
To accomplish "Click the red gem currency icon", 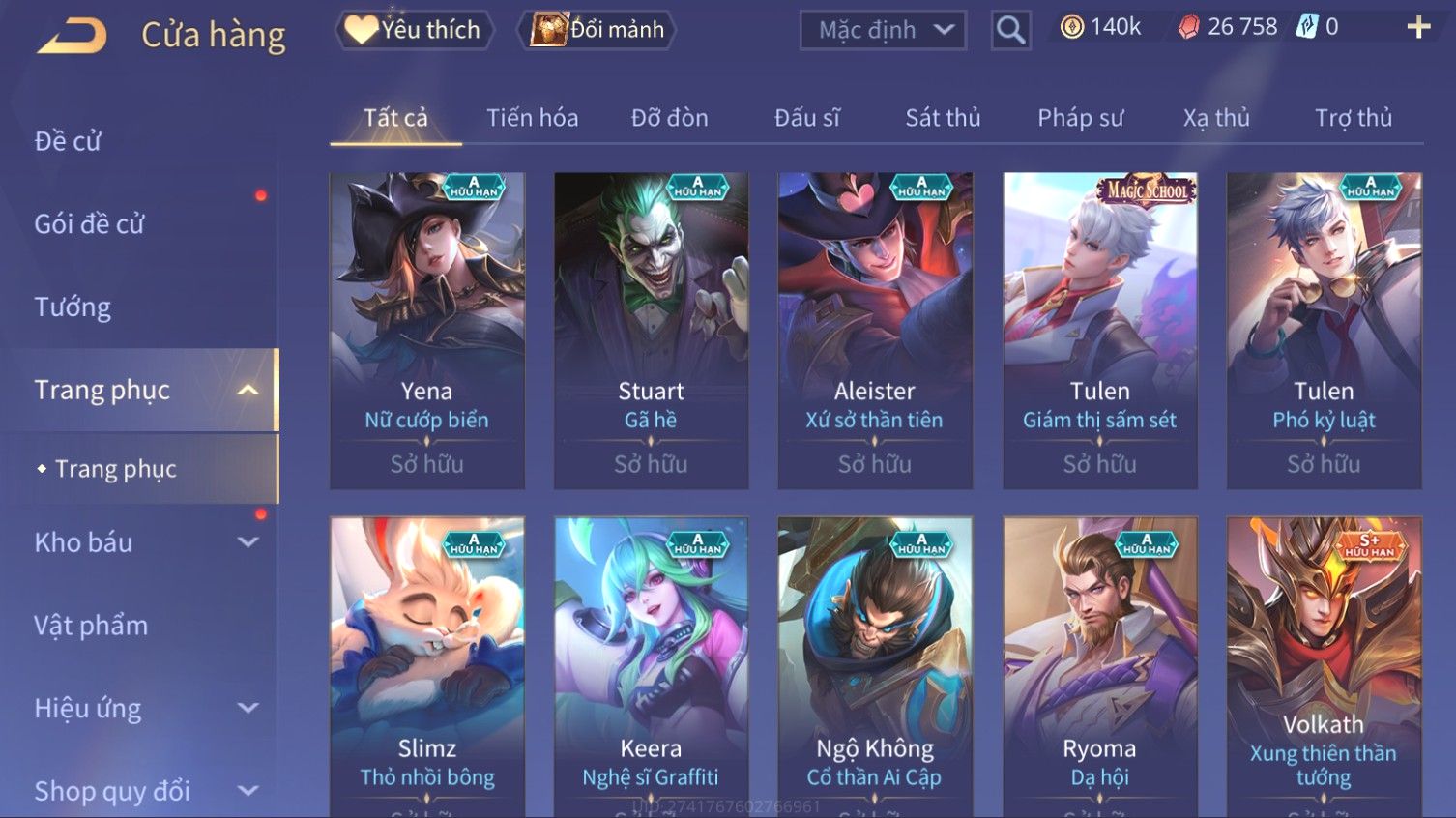I will point(1188,27).
